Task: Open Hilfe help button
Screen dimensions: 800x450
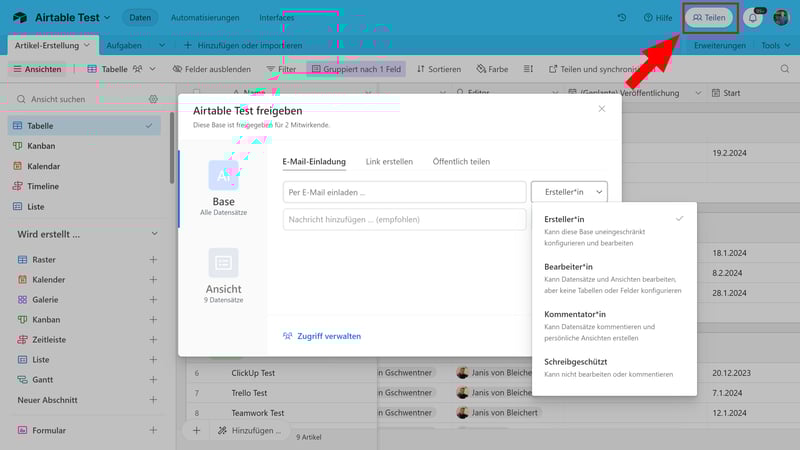Action: click(658, 17)
